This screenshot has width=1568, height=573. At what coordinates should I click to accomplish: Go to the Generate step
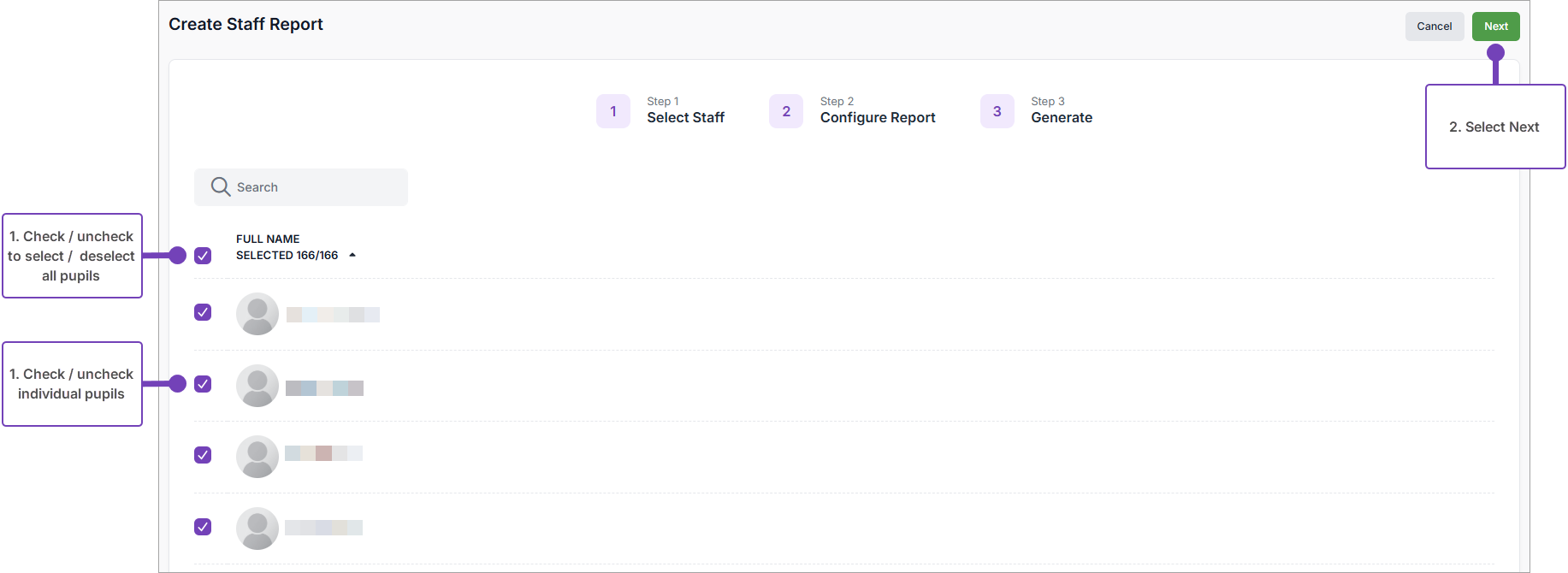pos(1061,117)
